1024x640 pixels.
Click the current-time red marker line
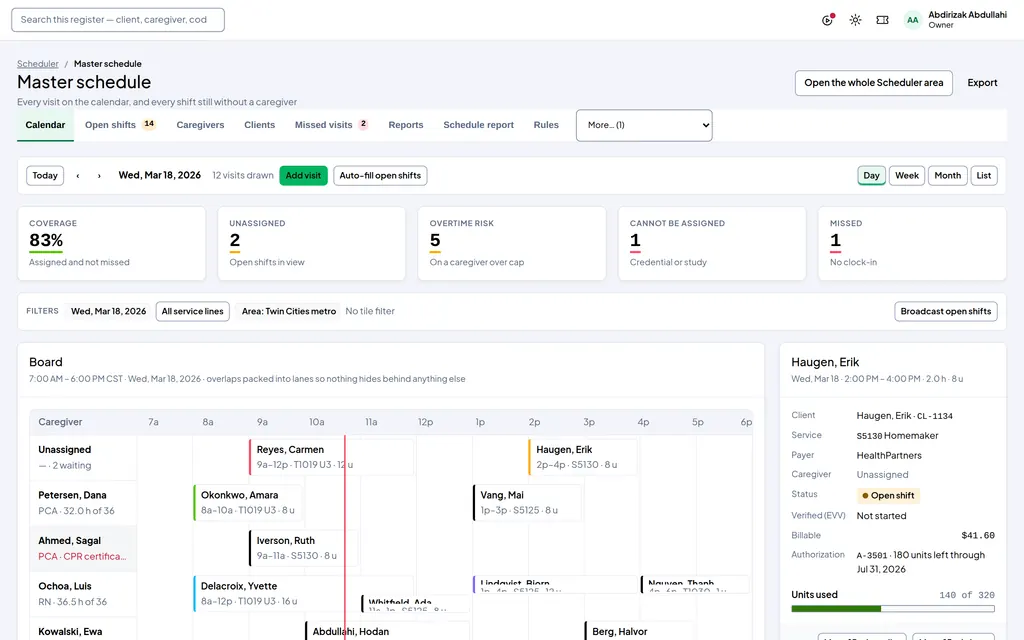[x=345, y=537]
